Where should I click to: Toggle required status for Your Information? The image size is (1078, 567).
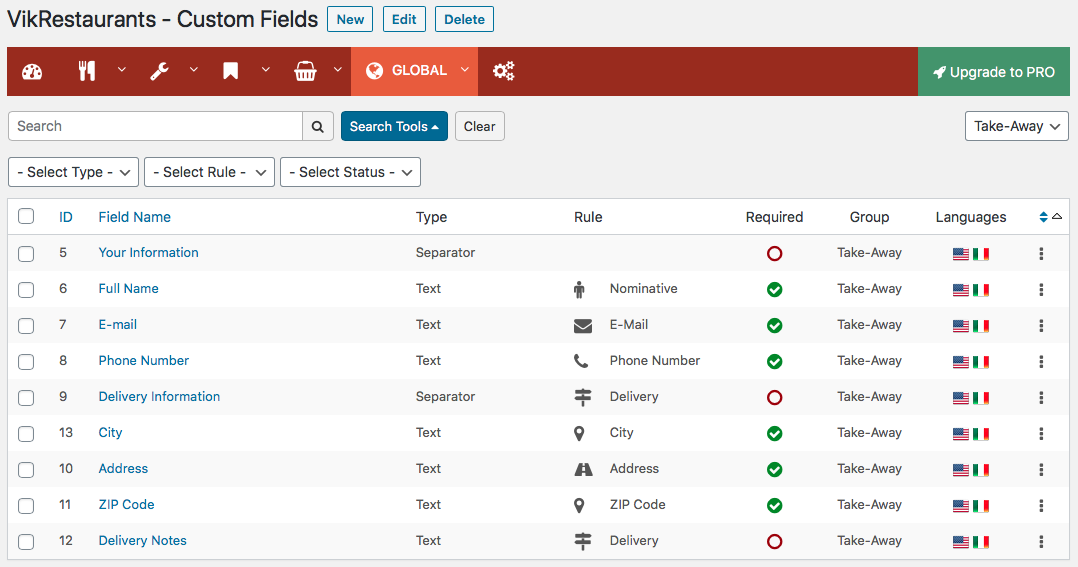774,254
